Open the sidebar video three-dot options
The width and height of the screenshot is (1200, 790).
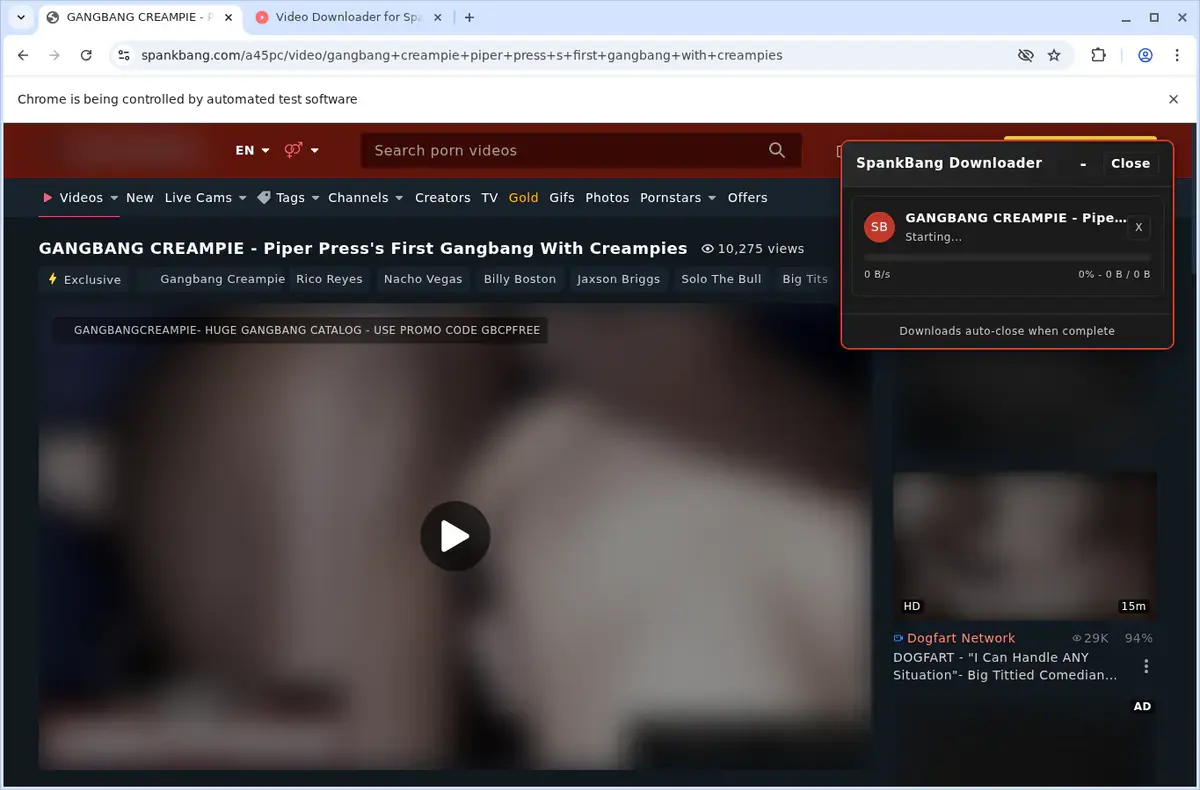click(x=1146, y=666)
